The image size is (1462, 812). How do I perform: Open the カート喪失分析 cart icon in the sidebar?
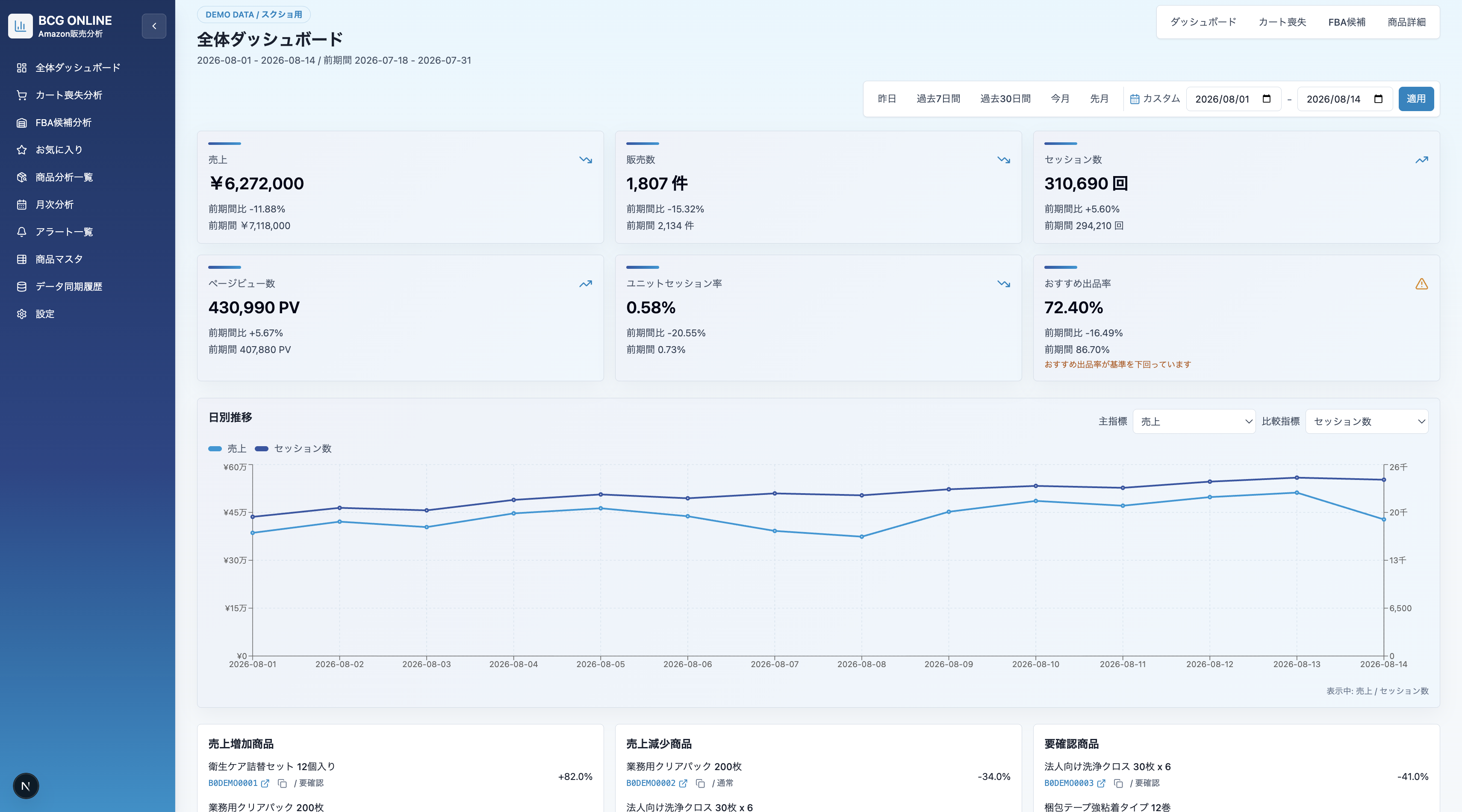pyautogui.click(x=21, y=95)
